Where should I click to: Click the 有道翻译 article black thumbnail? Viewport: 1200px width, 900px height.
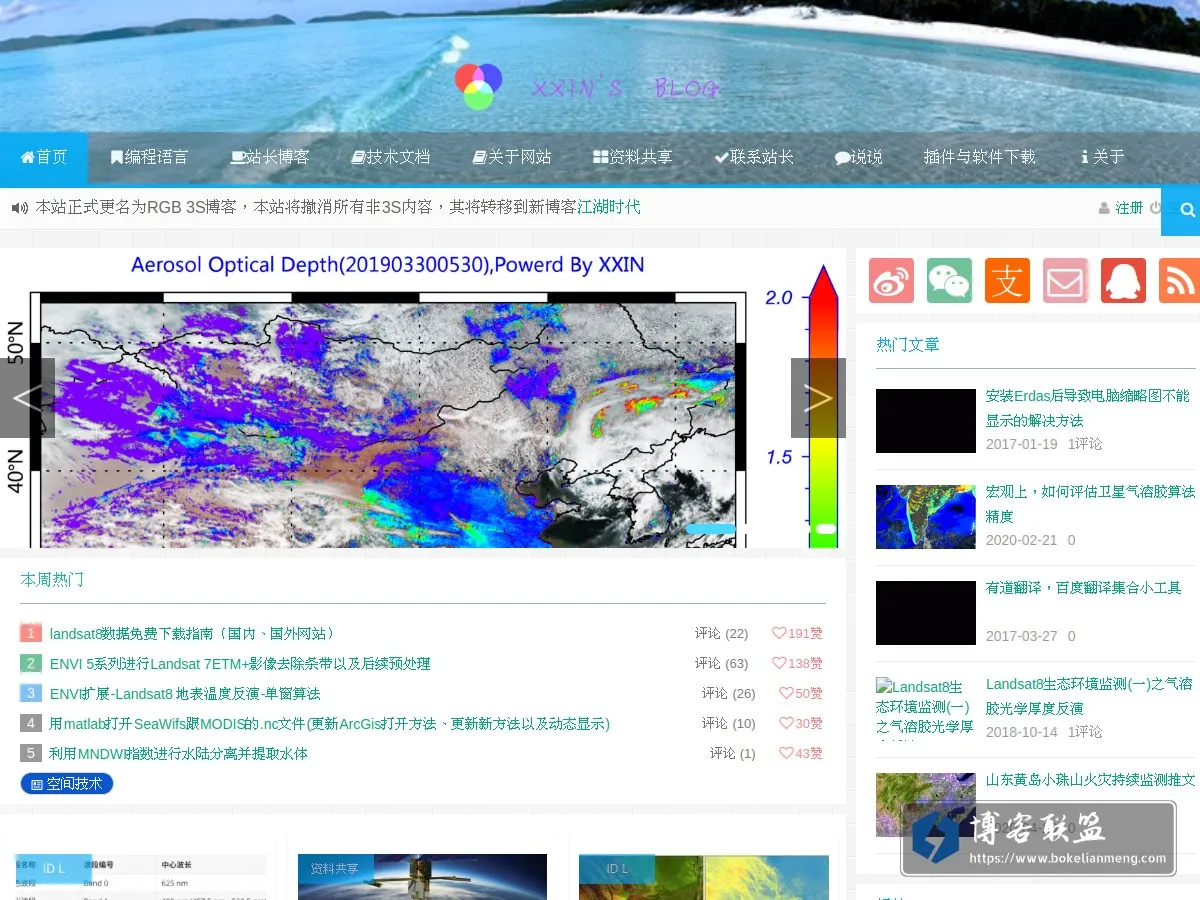(x=926, y=613)
